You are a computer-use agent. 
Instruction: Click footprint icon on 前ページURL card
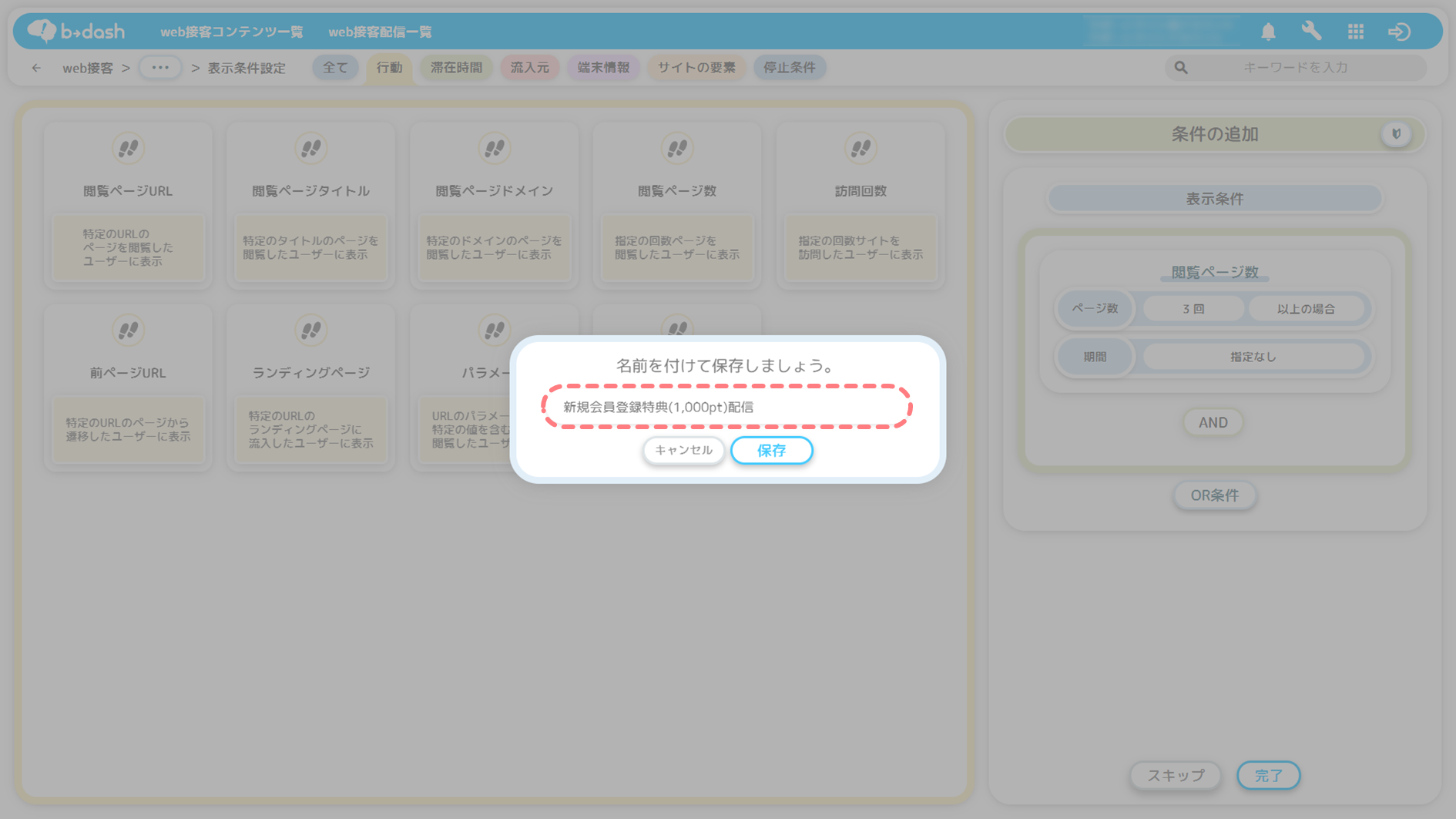[x=128, y=331]
